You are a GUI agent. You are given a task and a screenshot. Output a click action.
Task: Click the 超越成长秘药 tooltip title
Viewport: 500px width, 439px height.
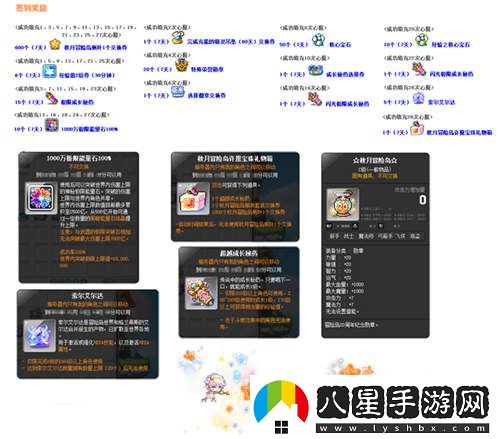pos(239,253)
